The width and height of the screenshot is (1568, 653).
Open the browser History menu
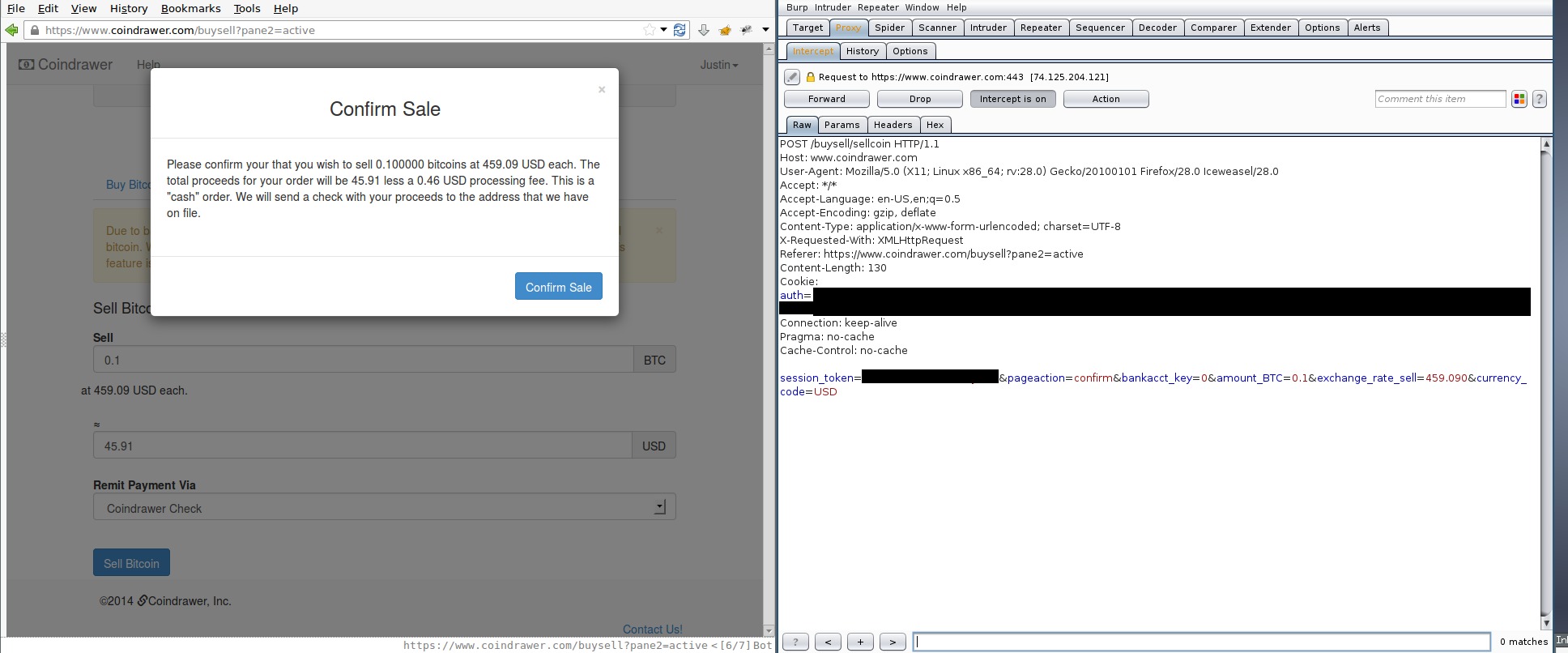129,8
